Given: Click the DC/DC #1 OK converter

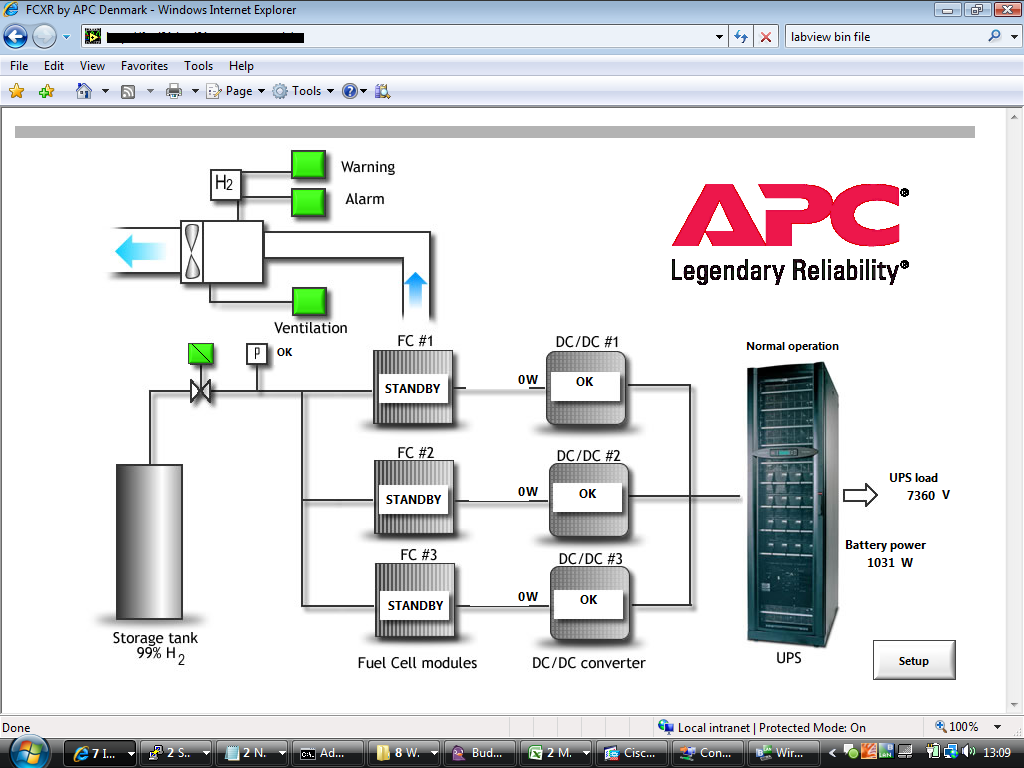Looking at the screenshot, I should 586,388.
